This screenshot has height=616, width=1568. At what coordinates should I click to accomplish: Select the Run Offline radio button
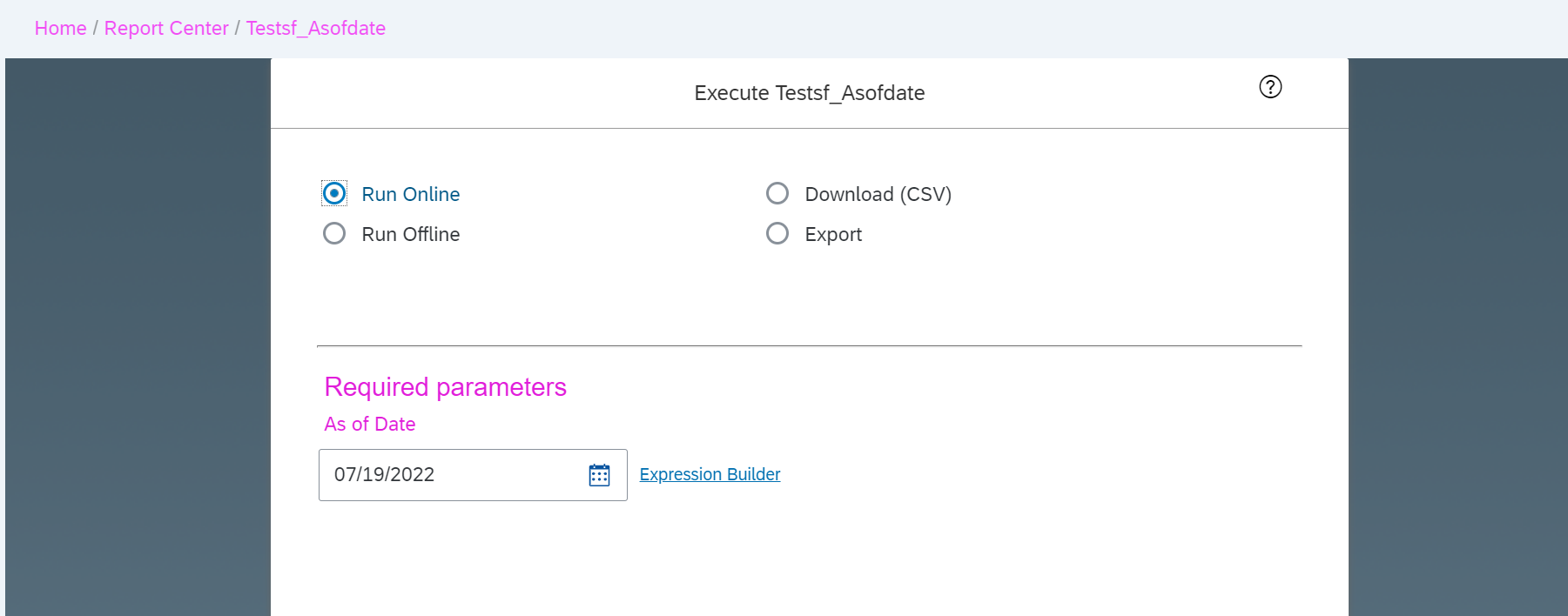click(334, 233)
